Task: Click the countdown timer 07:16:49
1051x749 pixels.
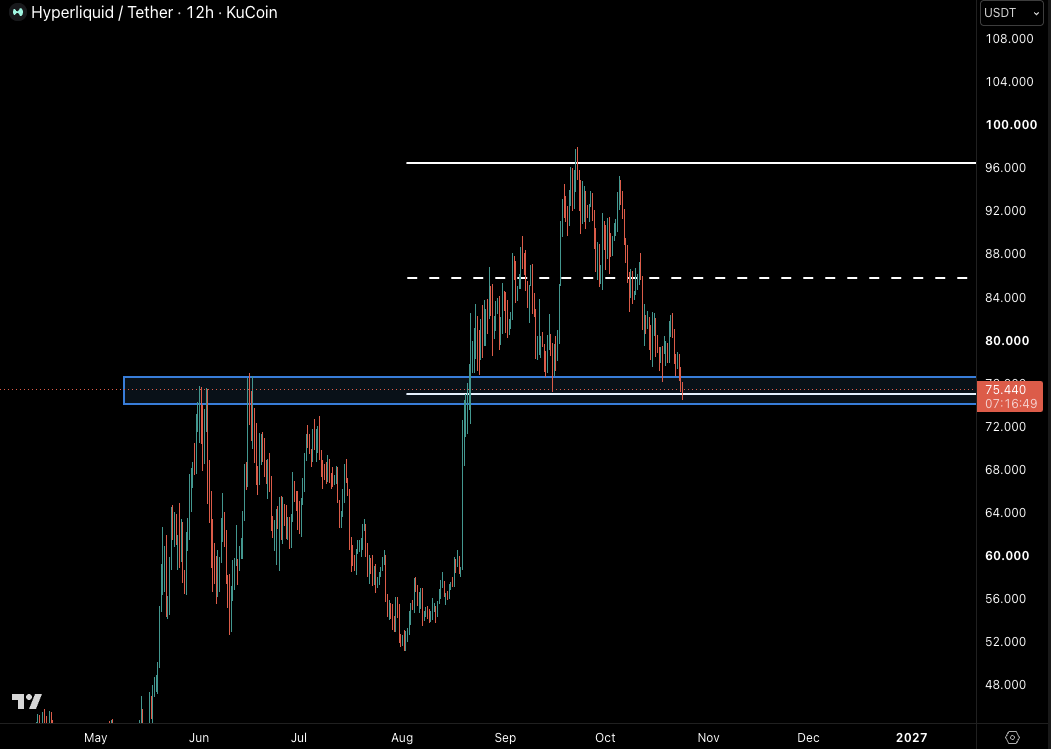Action: (1011, 404)
